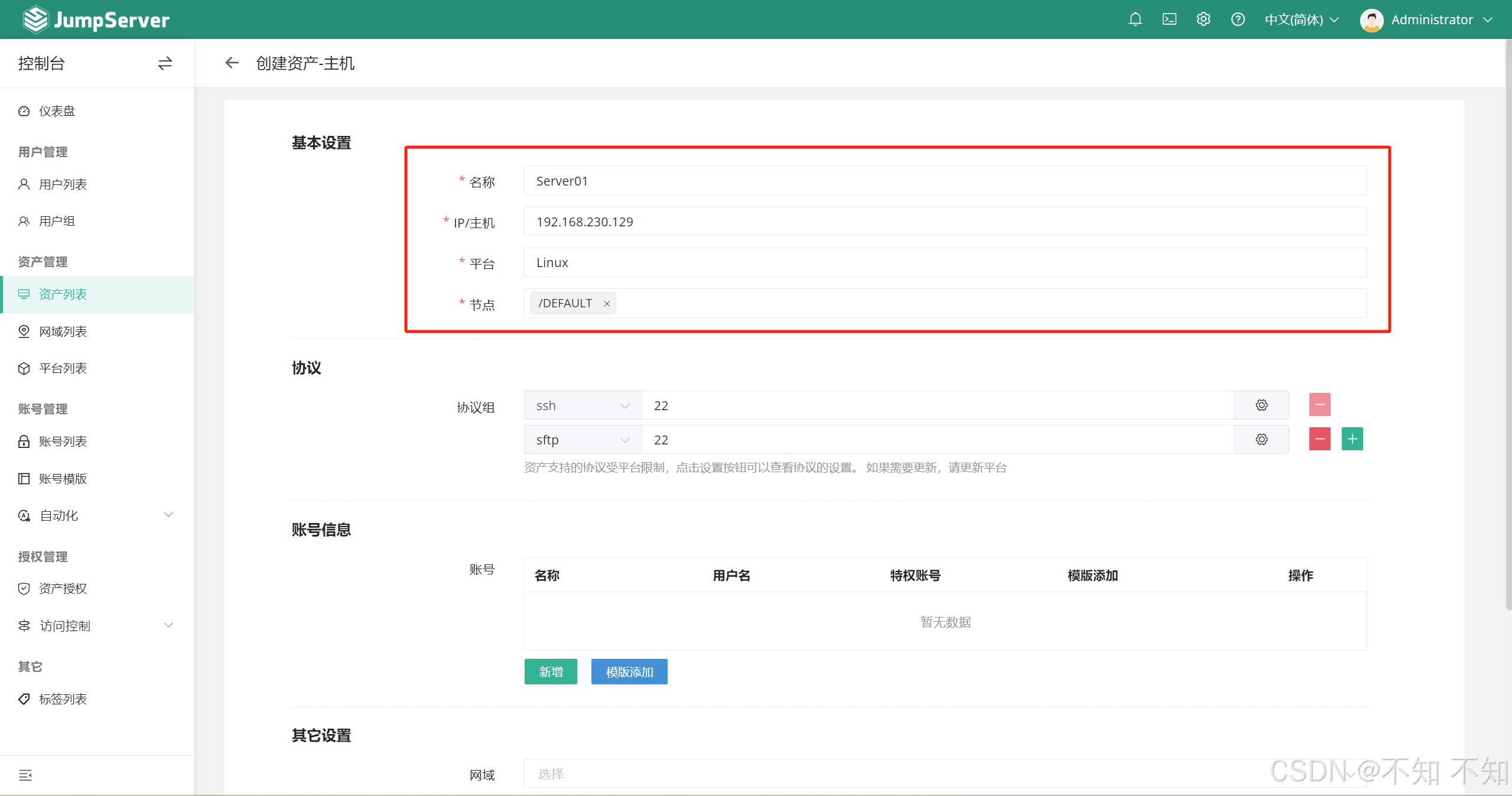Go to 用户列表 in sidebar

pos(63,184)
